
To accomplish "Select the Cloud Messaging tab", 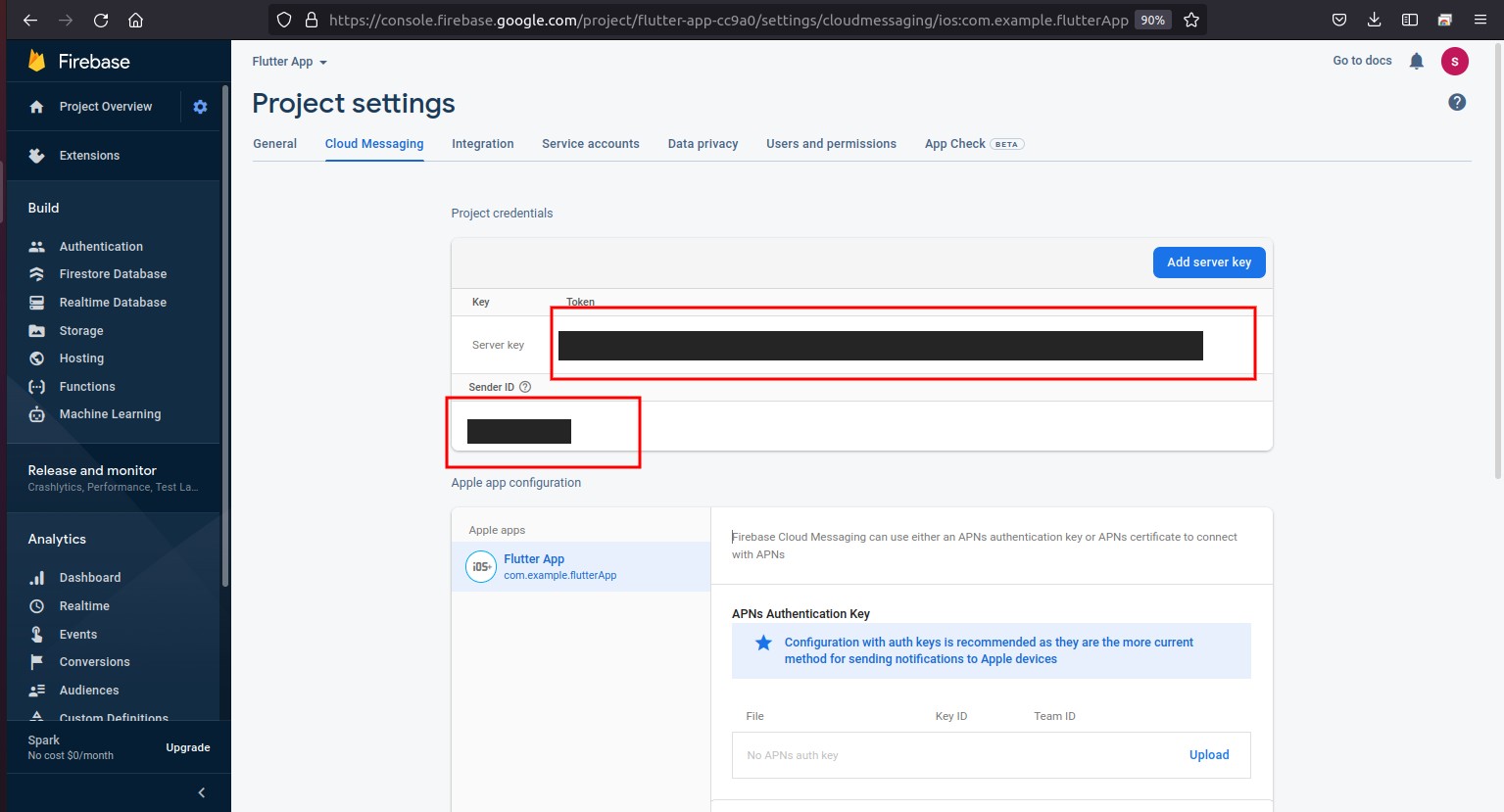I will (x=374, y=144).
